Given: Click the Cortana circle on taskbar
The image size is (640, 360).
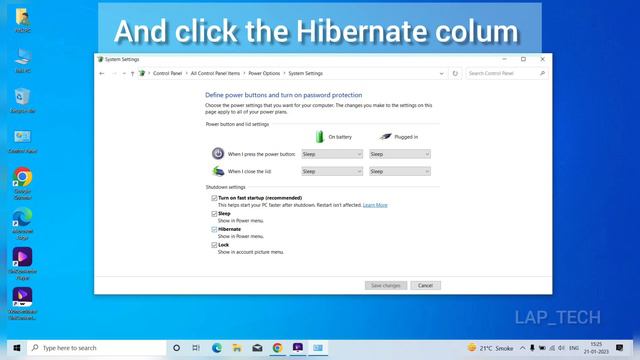Looking at the screenshot, I should pos(176,348).
